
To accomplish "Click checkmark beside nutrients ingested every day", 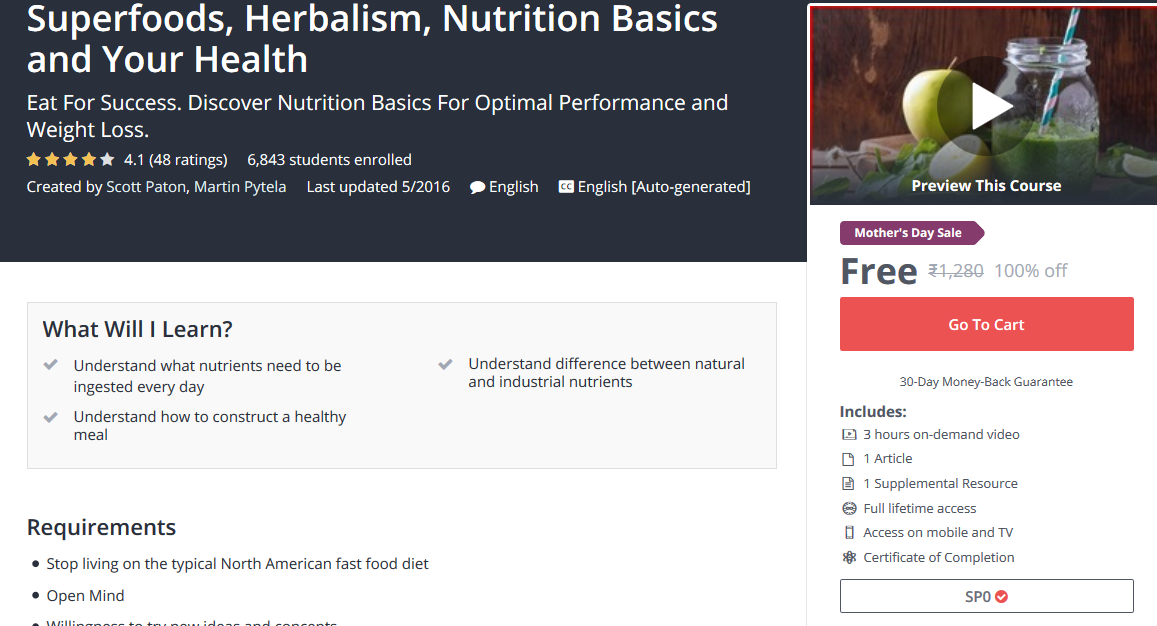I will pyautogui.click(x=51, y=366).
